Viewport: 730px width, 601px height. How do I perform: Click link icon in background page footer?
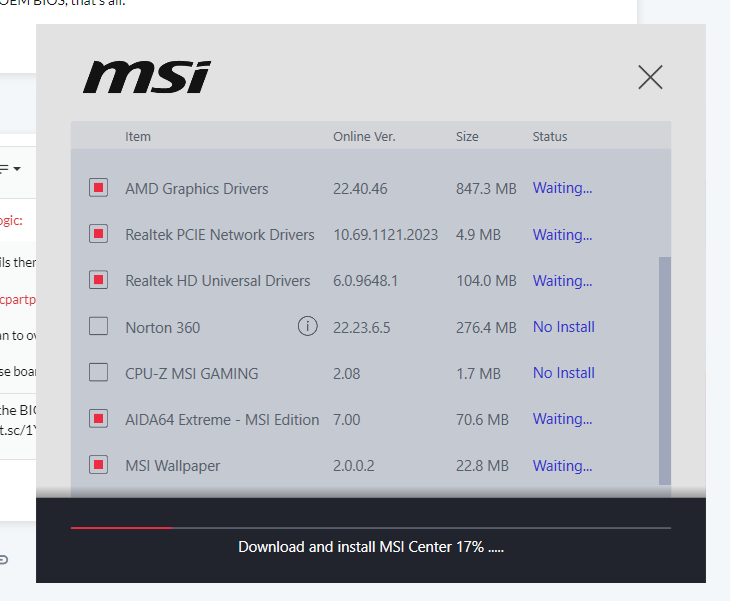click(4, 560)
